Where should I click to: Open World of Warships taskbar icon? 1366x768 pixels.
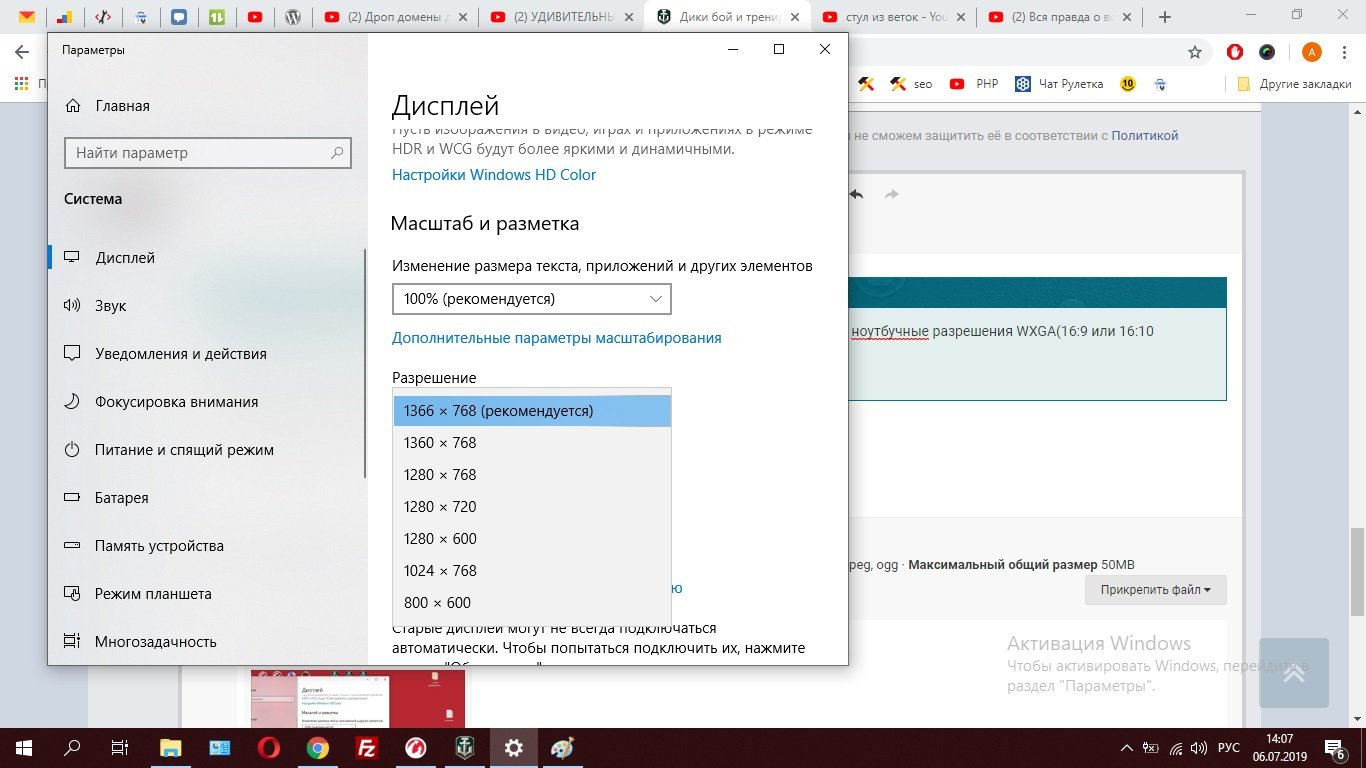tap(464, 747)
